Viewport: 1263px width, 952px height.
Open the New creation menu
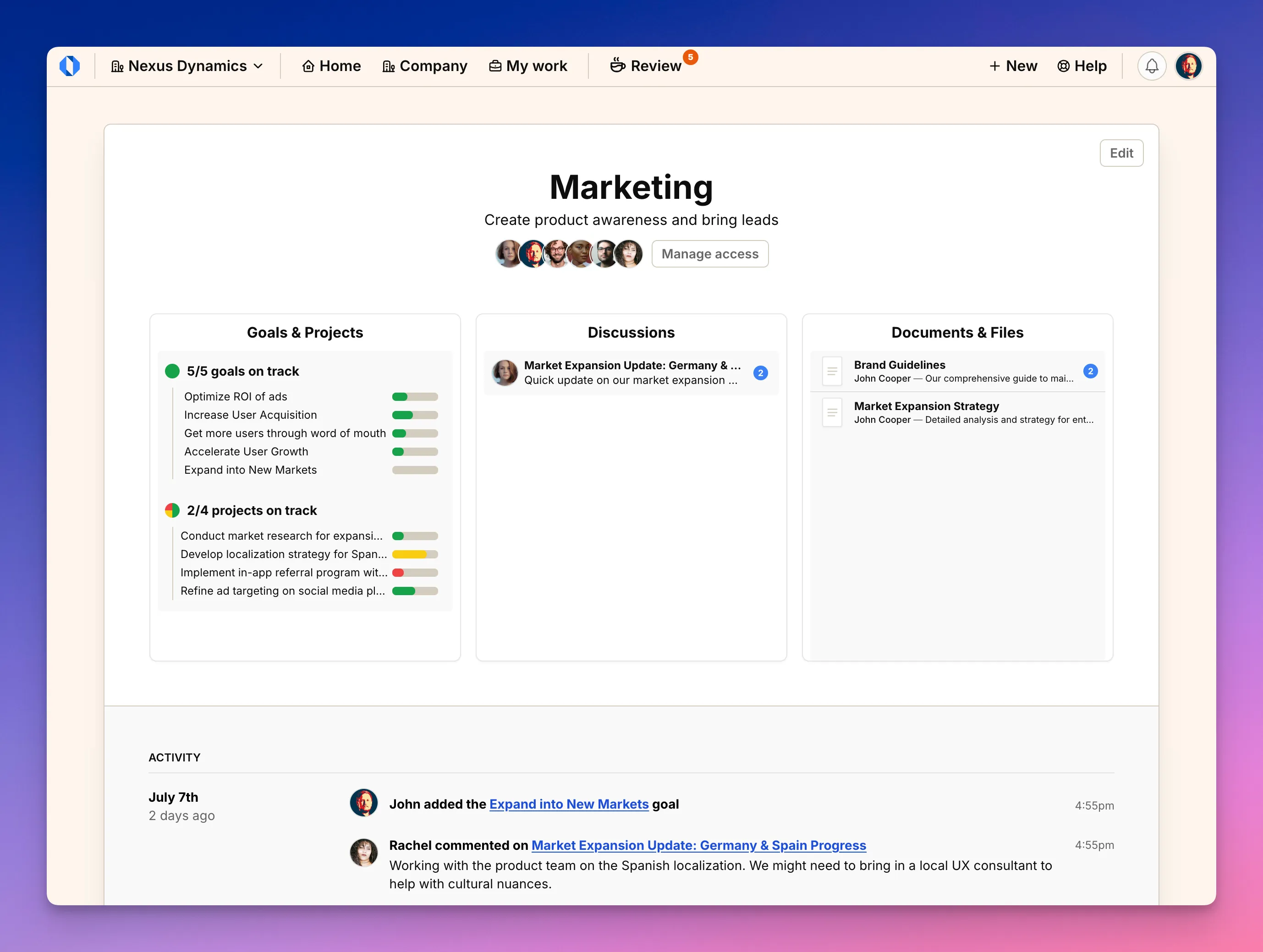[1013, 66]
